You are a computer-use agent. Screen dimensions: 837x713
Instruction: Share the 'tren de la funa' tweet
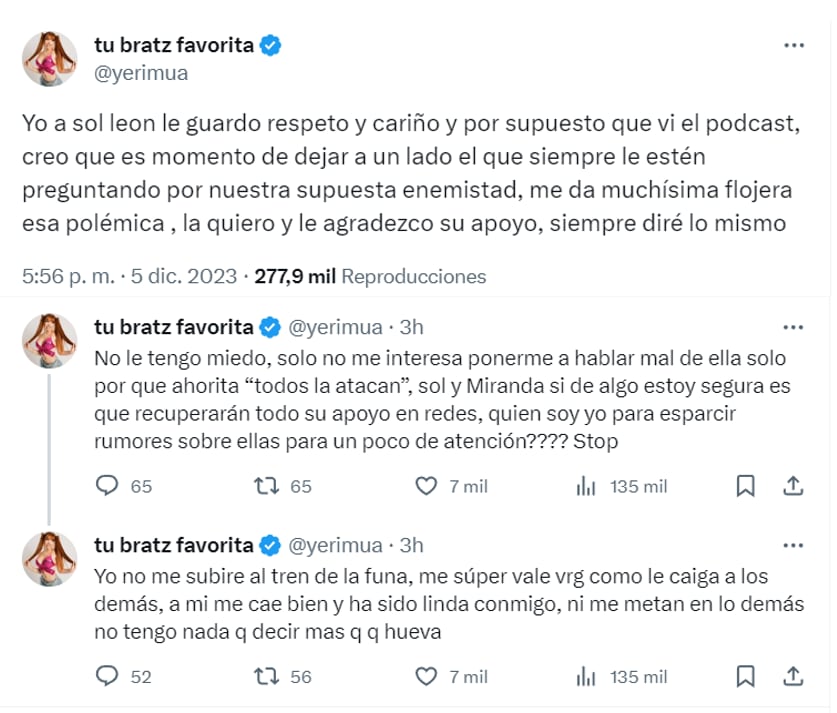[x=793, y=677]
